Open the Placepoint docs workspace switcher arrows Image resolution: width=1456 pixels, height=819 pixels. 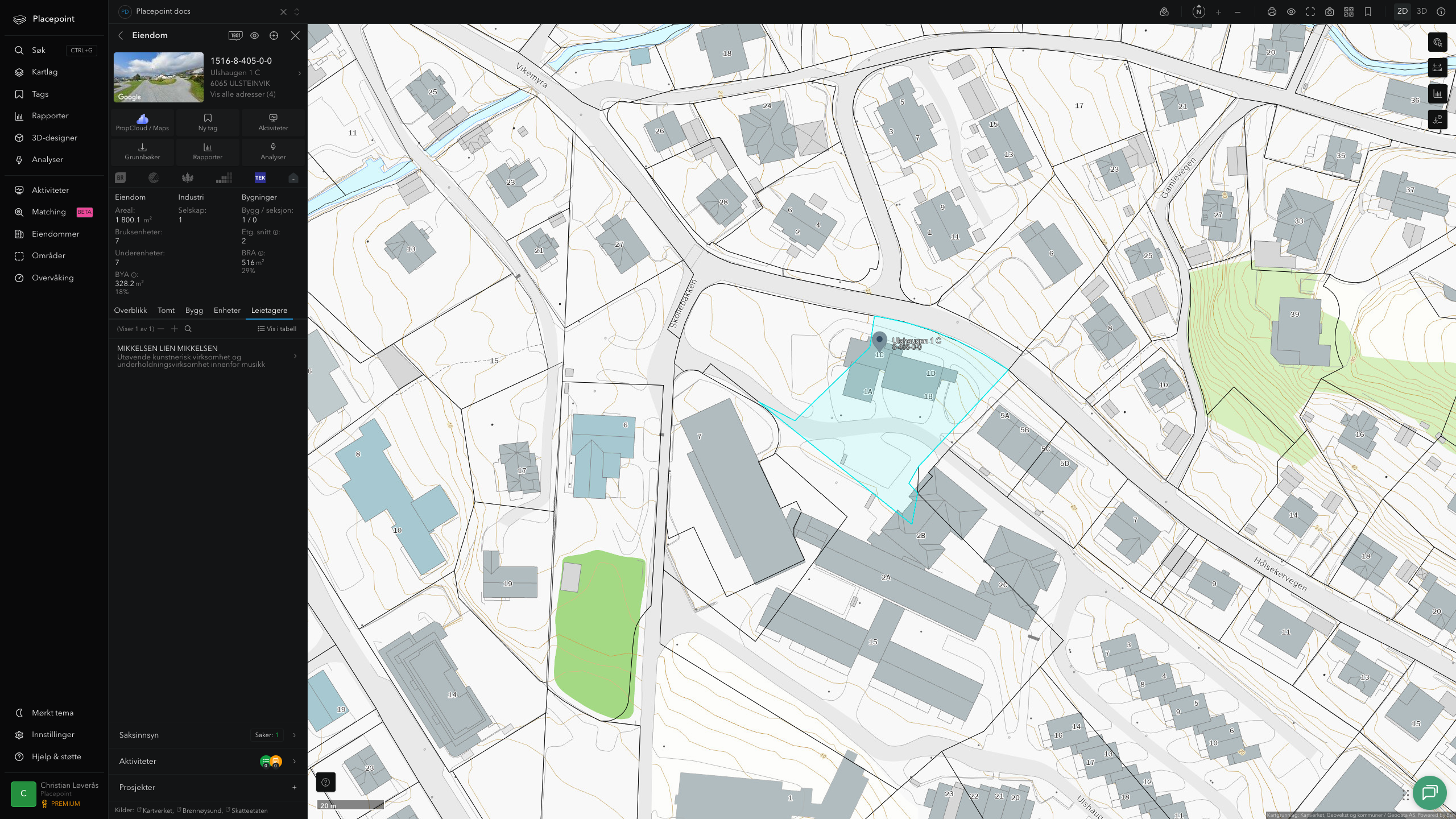[x=296, y=12]
